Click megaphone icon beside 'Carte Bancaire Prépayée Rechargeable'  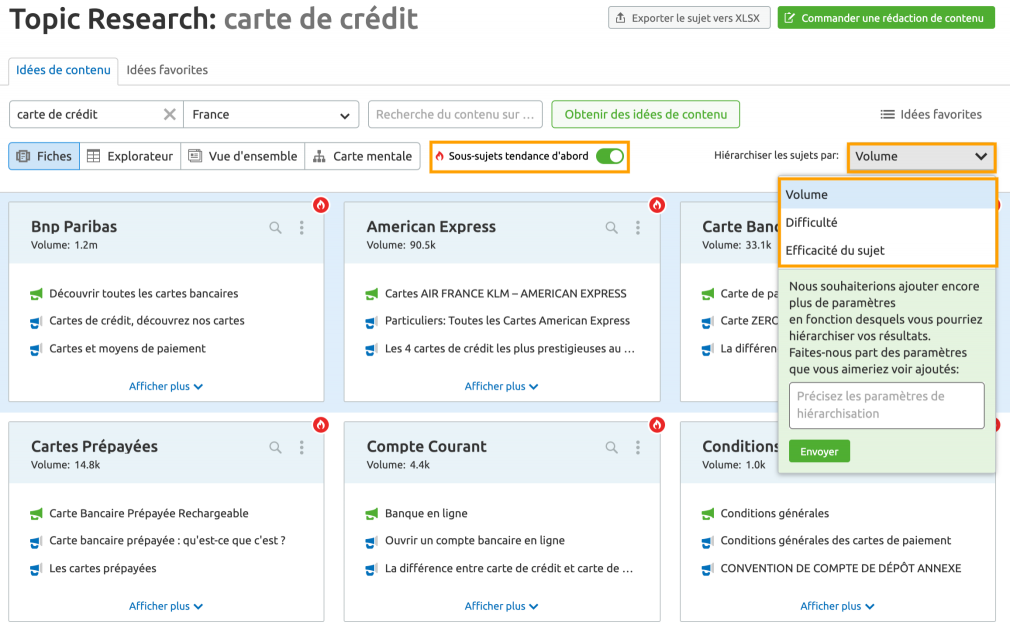36,514
